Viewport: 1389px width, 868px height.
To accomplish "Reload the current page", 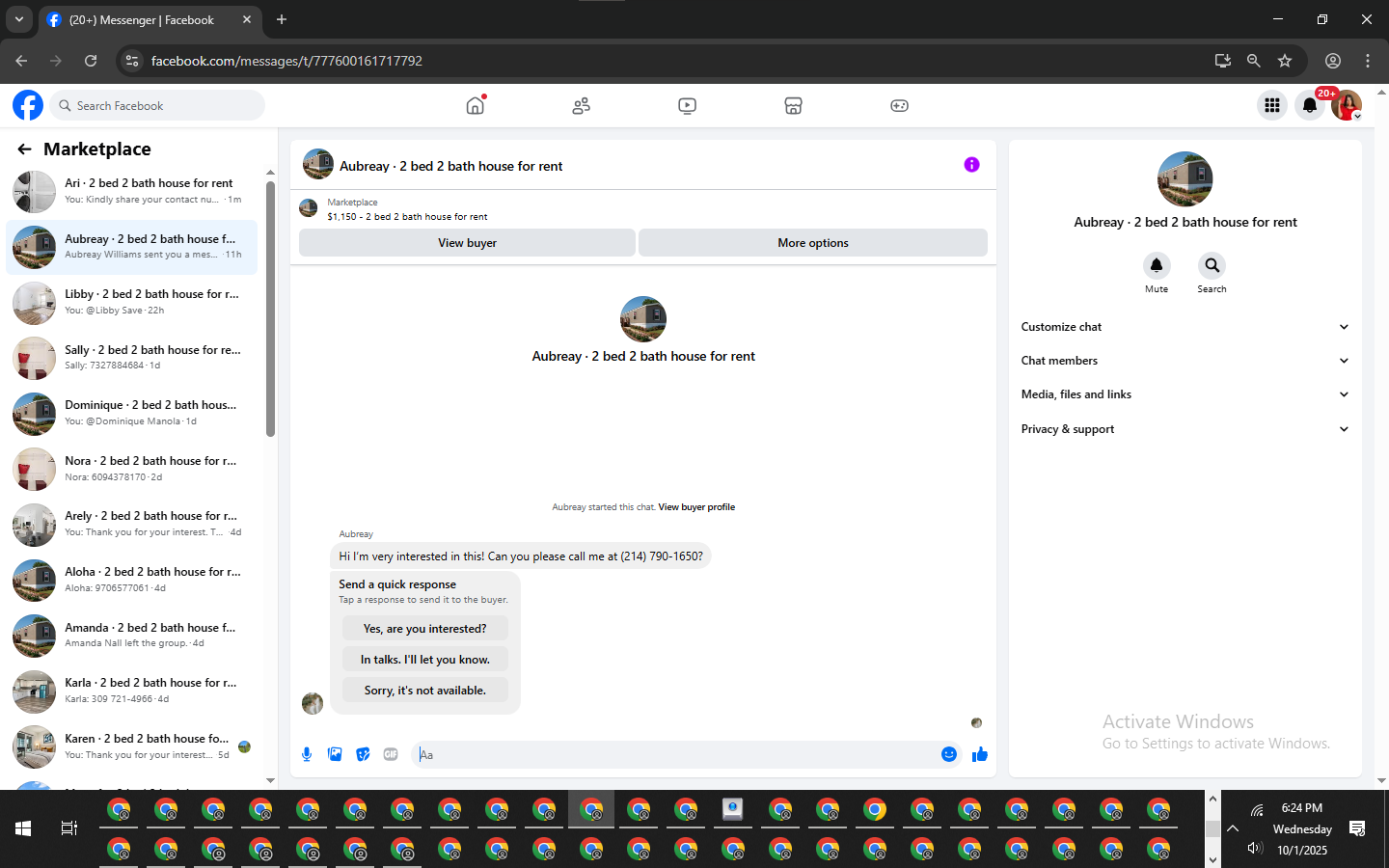I will 91,61.
